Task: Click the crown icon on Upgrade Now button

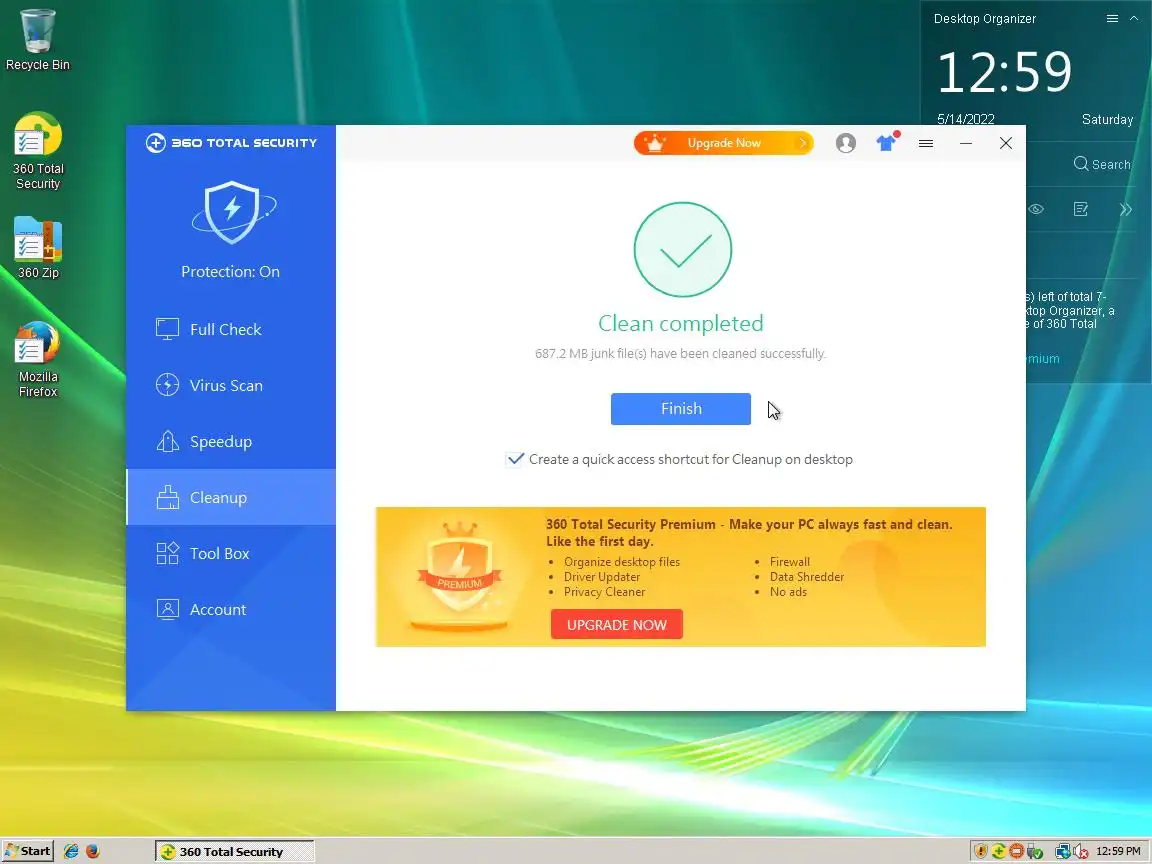Action: point(655,143)
